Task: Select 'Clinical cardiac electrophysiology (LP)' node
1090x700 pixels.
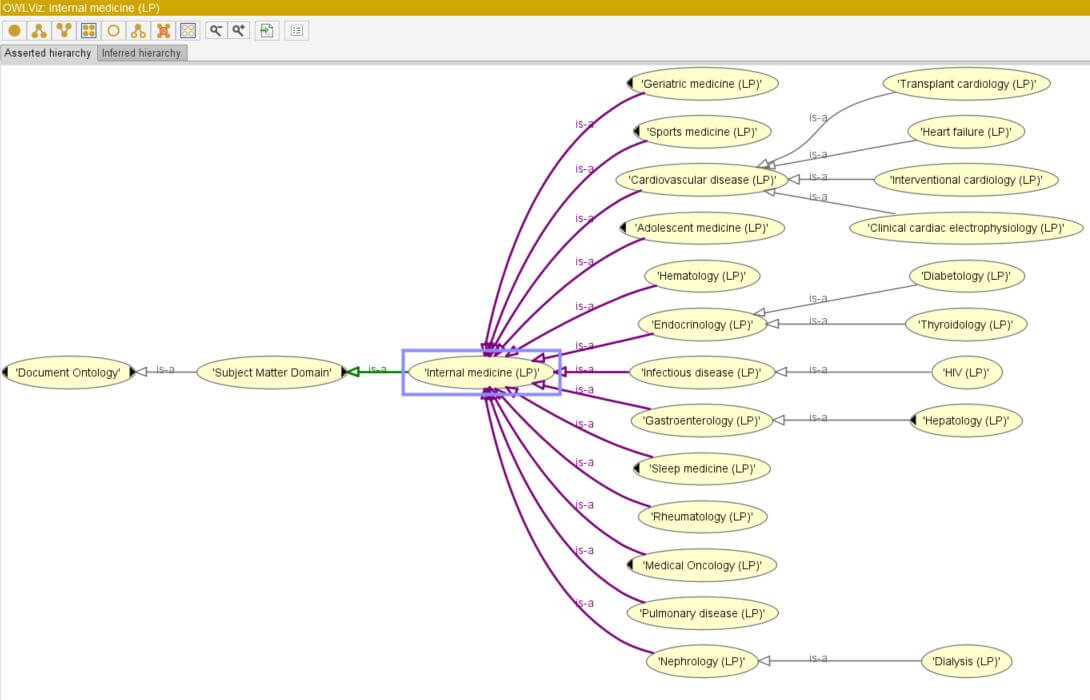Action: pyautogui.click(x=966, y=227)
